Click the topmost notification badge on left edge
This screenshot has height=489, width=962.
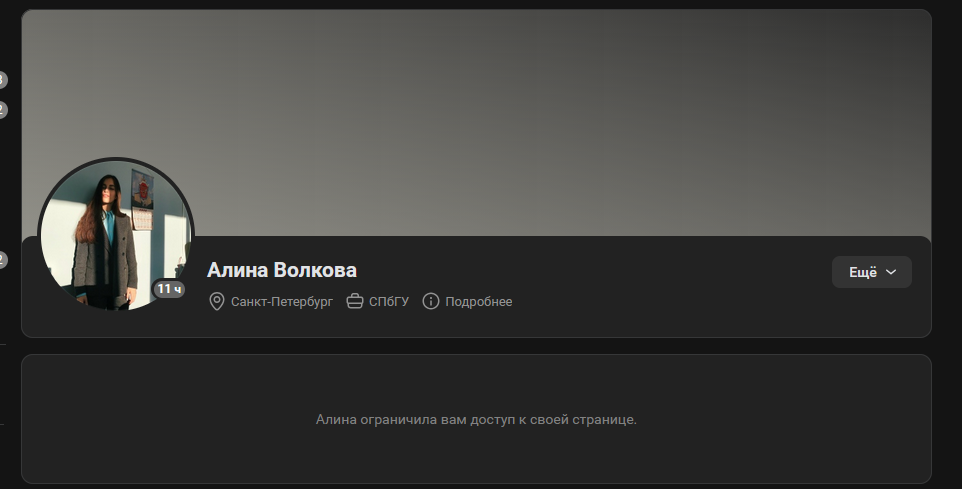(2, 80)
